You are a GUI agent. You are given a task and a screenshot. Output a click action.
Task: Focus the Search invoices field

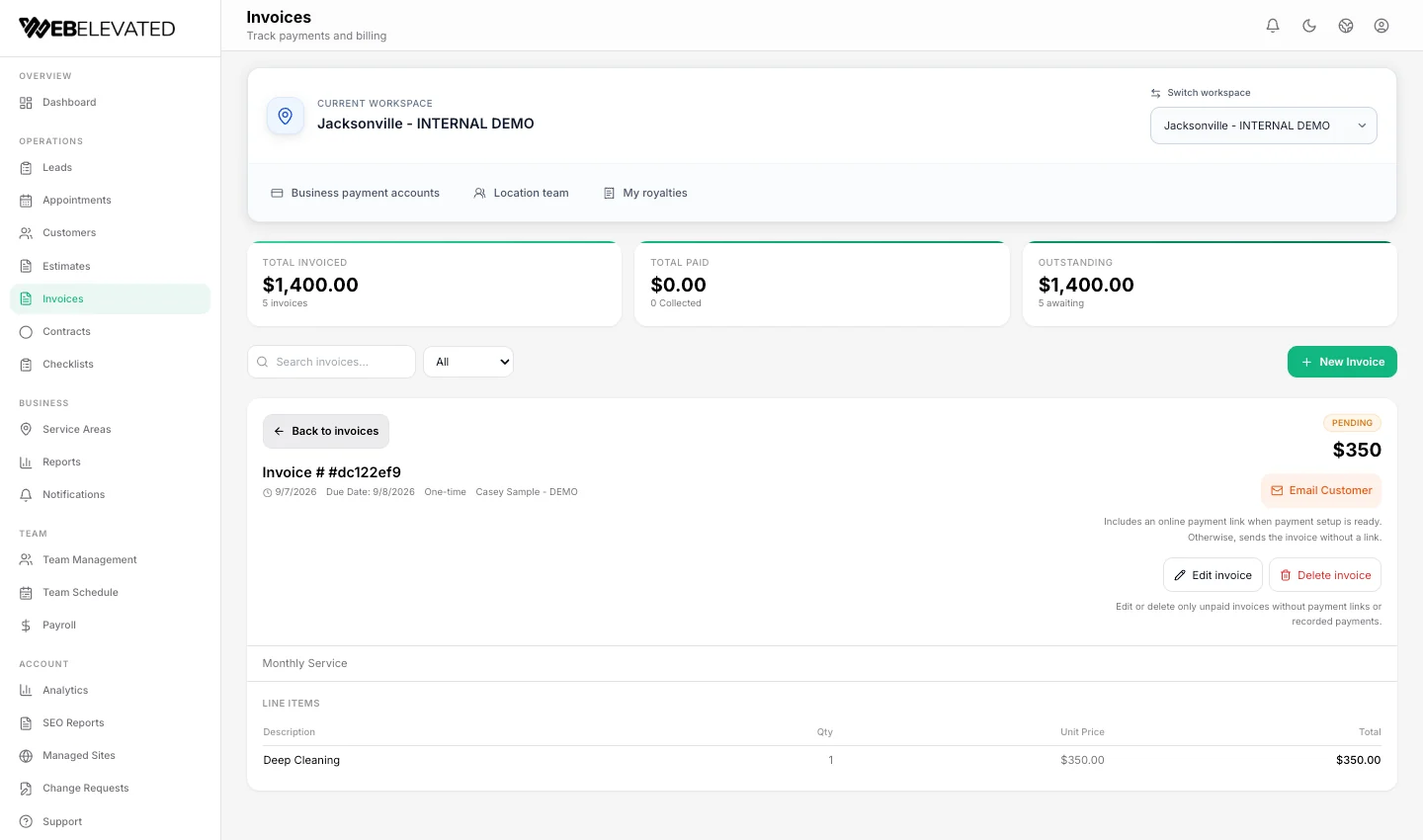point(331,362)
